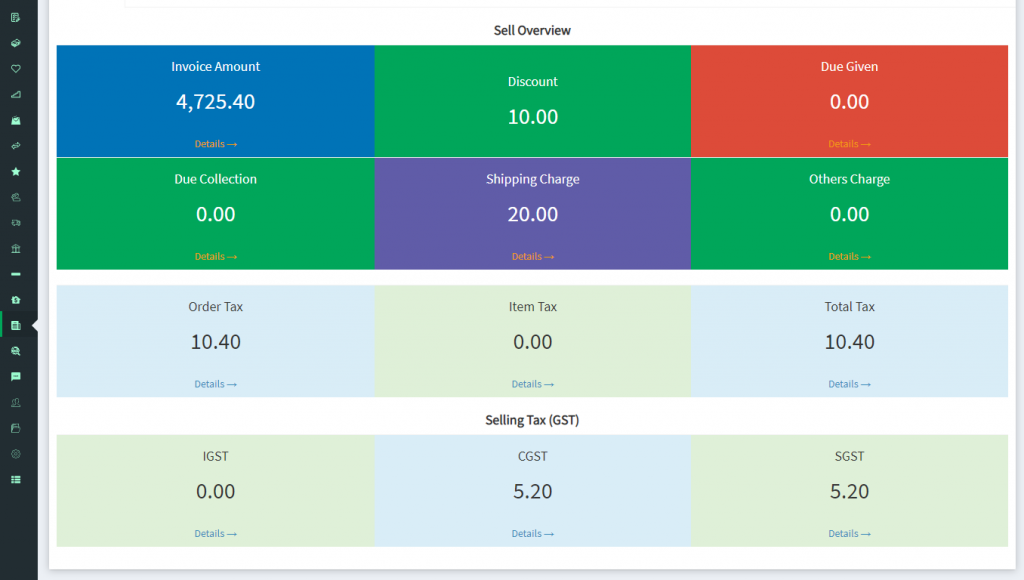Image resolution: width=1024 pixels, height=580 pixels.
Task: Click the shopping bag sidebar icon
Action: 15,120
